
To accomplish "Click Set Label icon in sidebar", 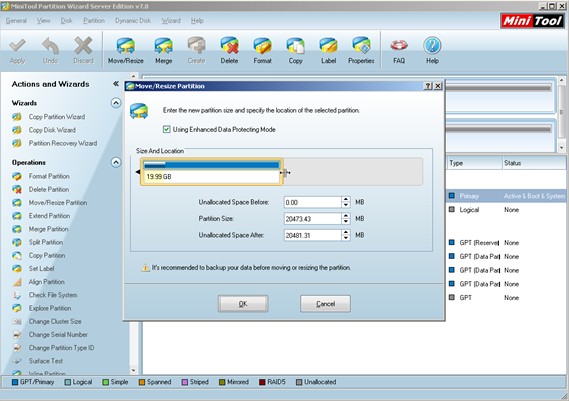I will [x=17, y=269].
